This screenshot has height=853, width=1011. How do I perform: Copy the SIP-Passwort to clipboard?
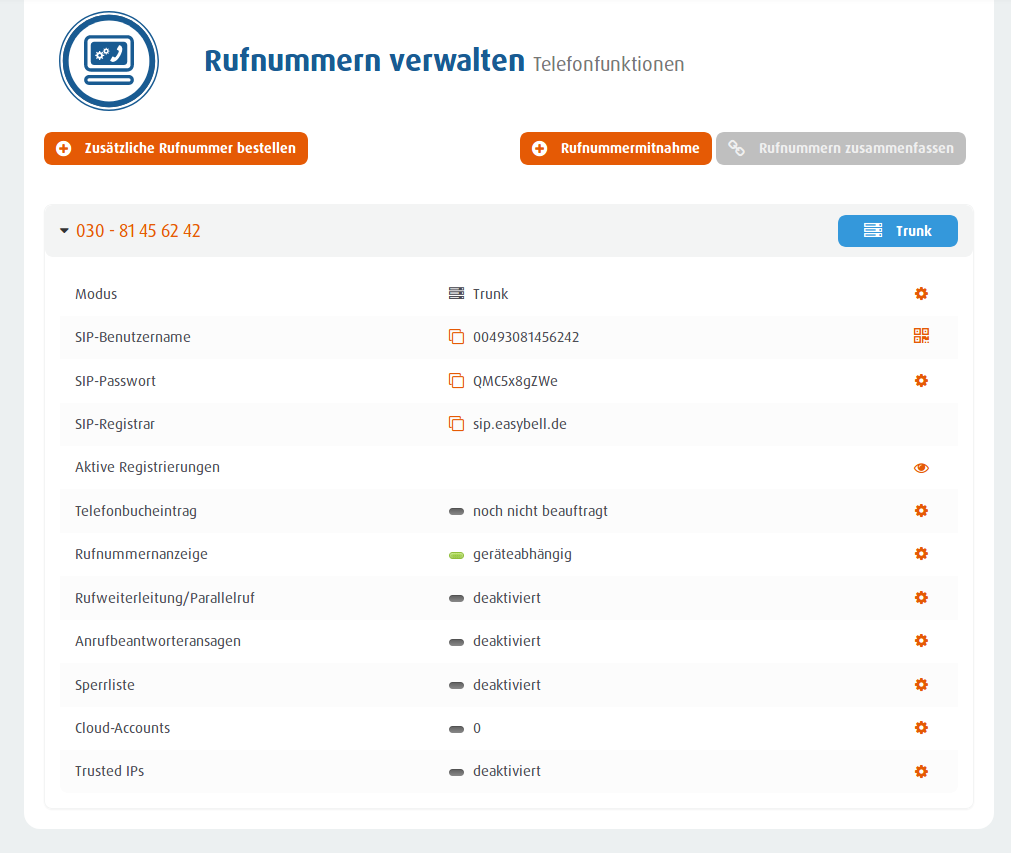tap(456, 381)
